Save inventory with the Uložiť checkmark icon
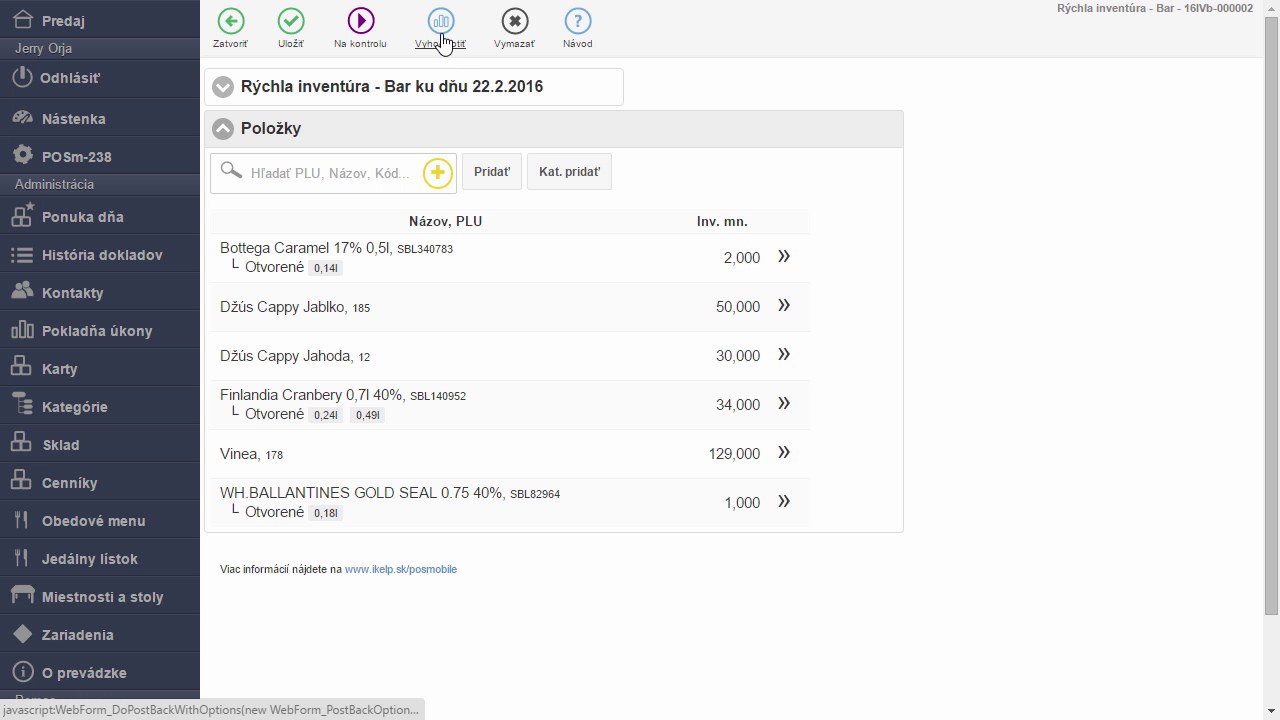The height and width of the screenshot is (720, 1280). click(291, 20)
